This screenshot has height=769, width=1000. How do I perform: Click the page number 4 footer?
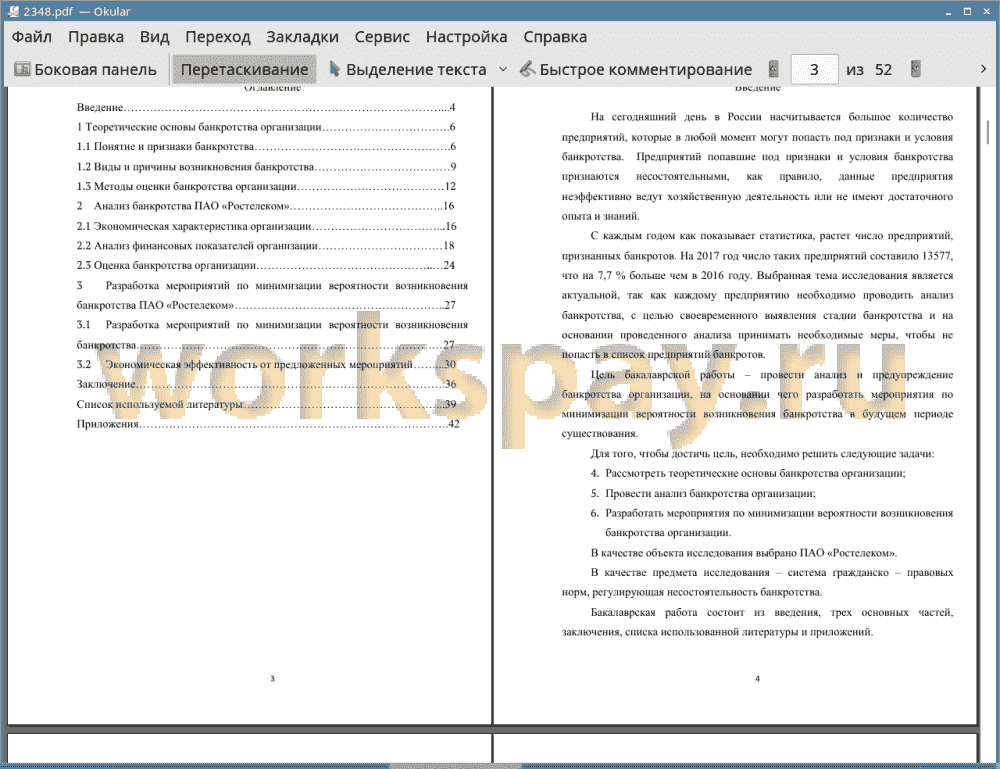coord(758,678)
